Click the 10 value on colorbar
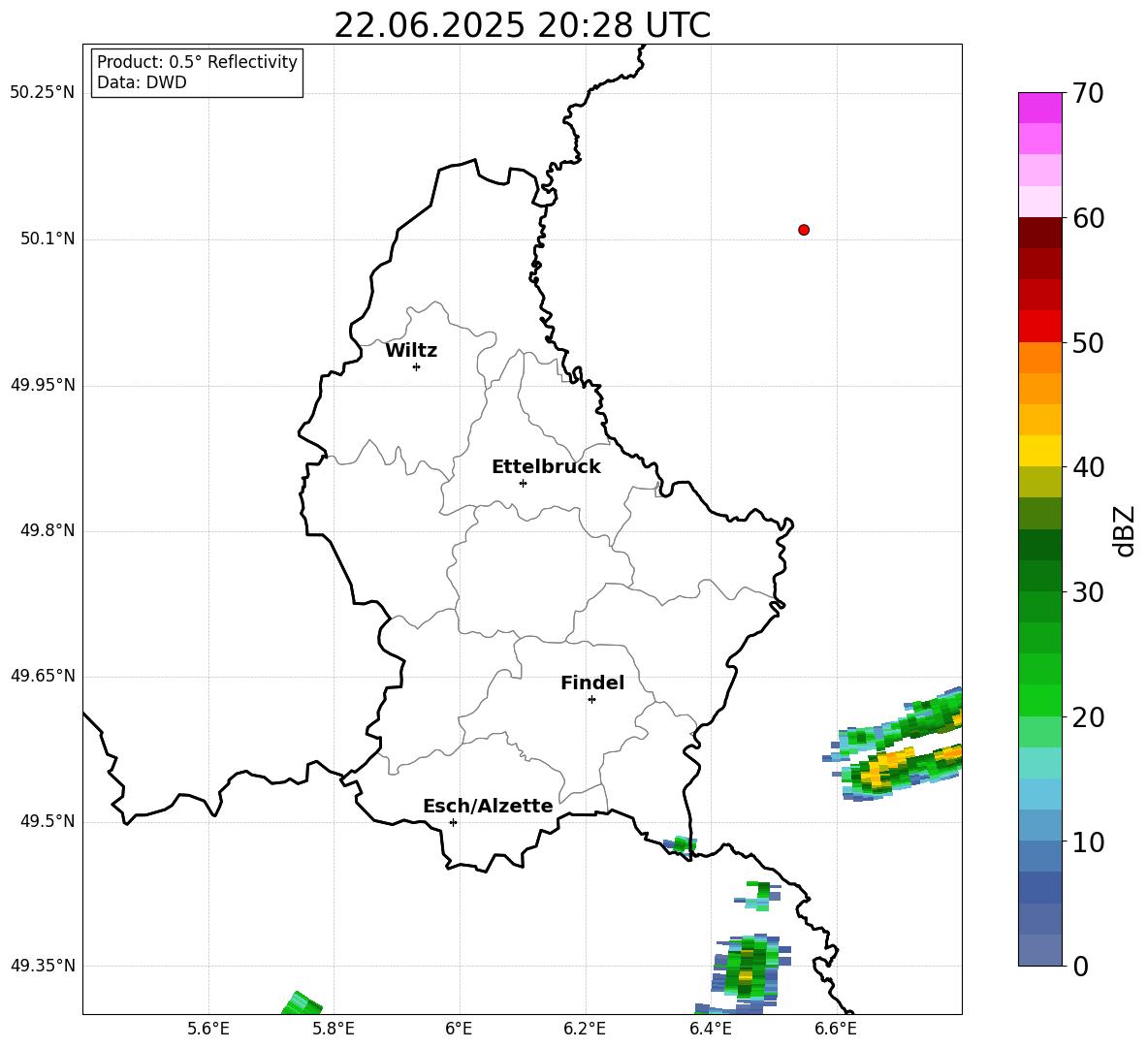This screenshot has height=1048, width=1148. coord(1088,842)
